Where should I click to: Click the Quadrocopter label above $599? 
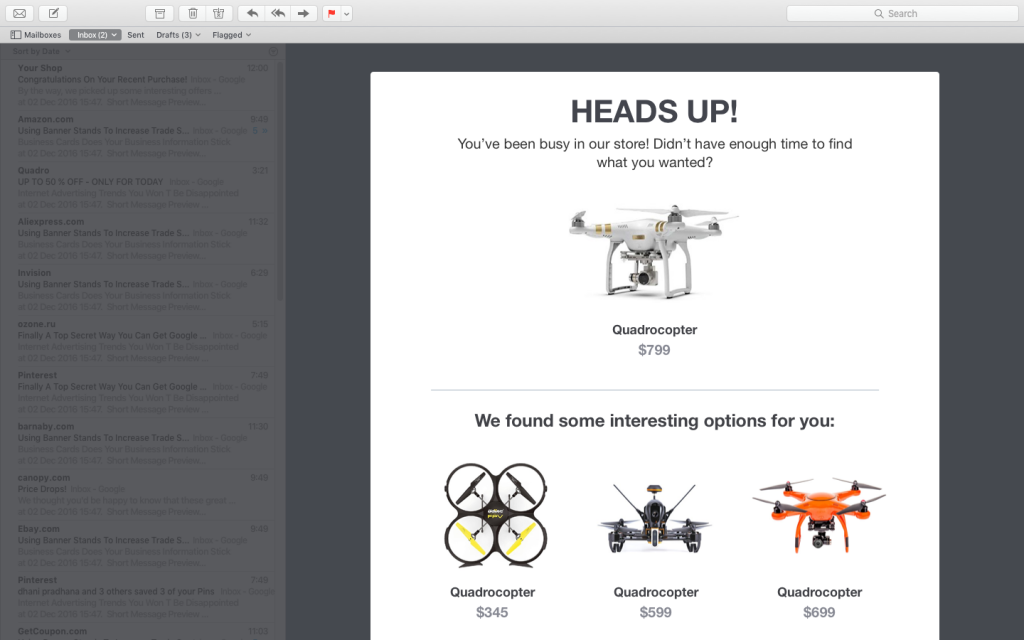pyautogui.click(x=656, y=592)
